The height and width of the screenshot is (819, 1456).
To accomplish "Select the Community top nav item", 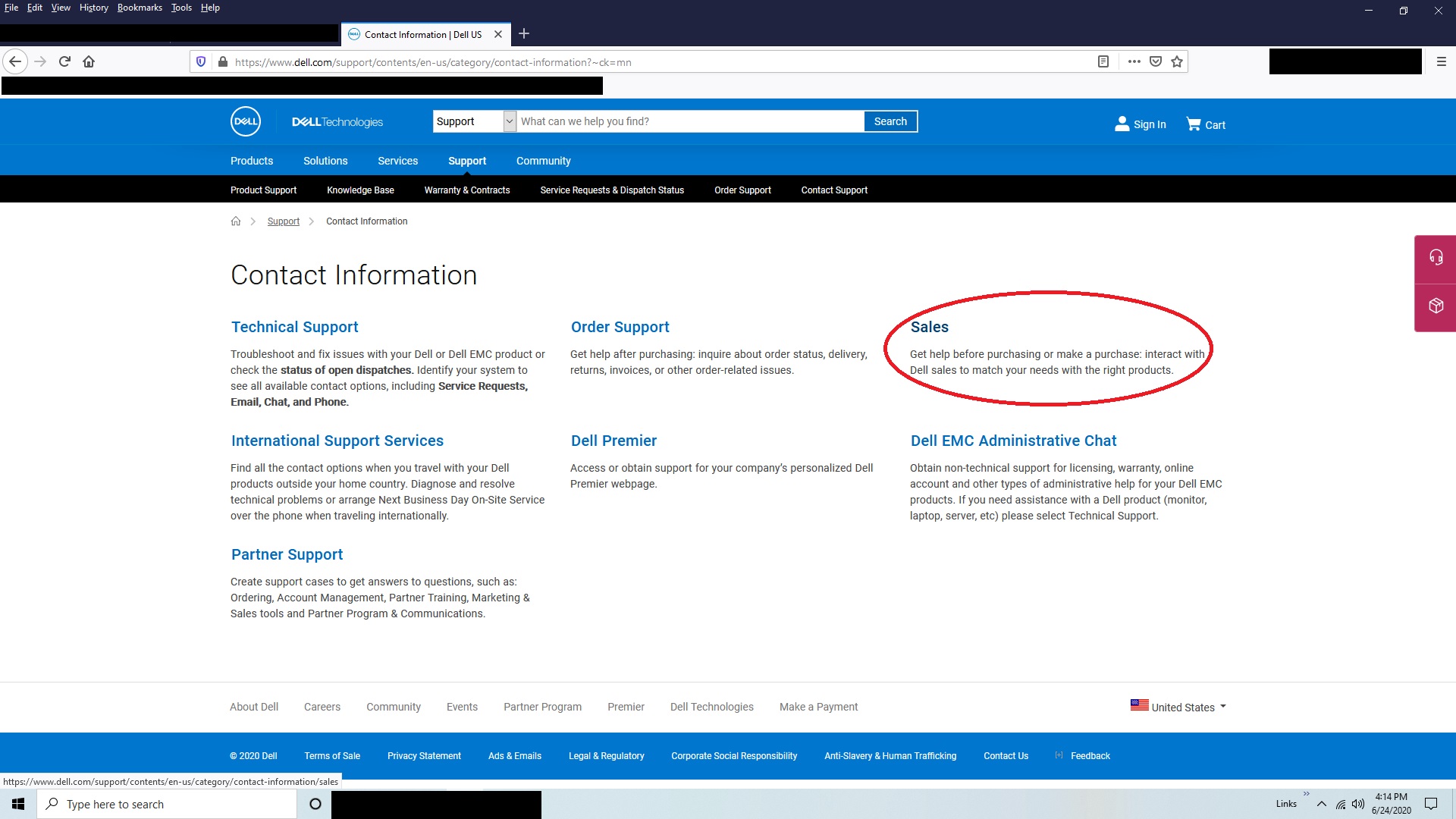I will click(x=544, y=161).
